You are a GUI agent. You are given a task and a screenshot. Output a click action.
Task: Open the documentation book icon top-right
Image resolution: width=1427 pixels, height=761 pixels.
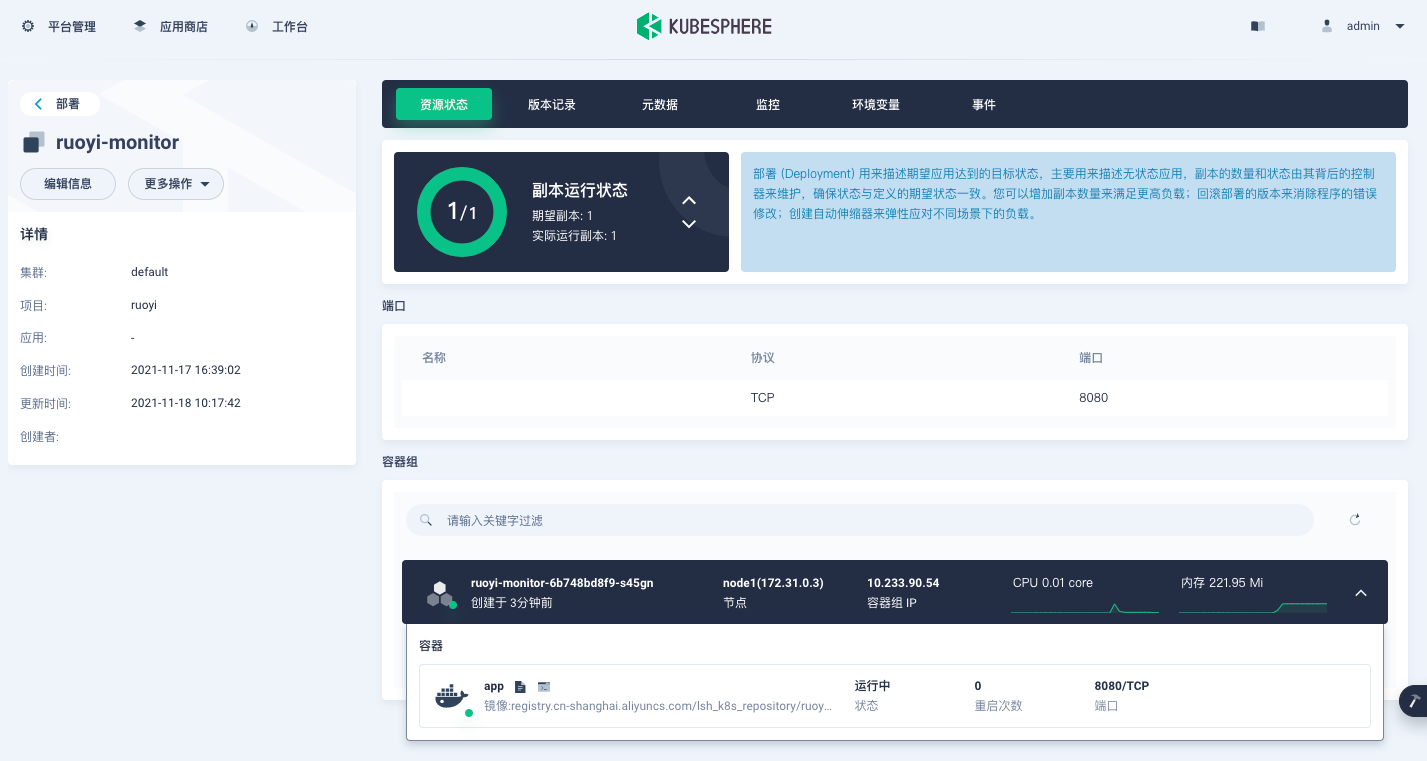tap(1256, 25)
